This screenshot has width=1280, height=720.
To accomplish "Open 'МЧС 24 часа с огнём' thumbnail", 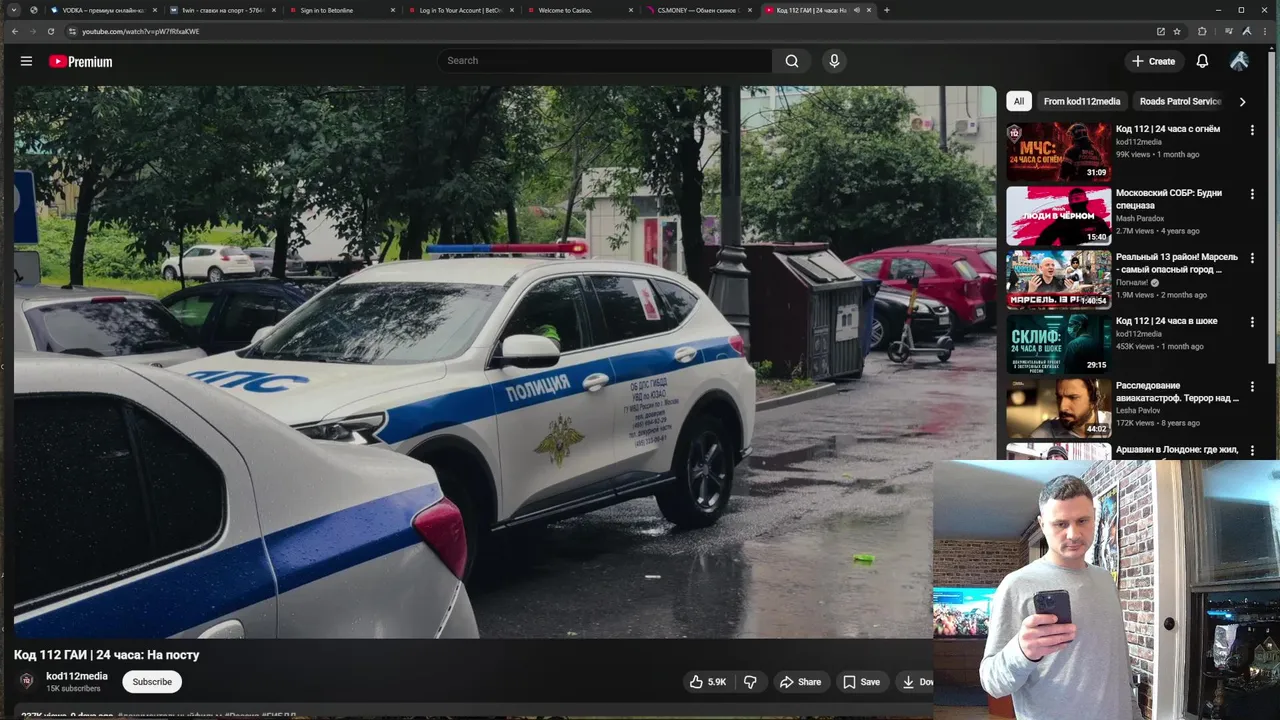I will (x=1058, y=152).
